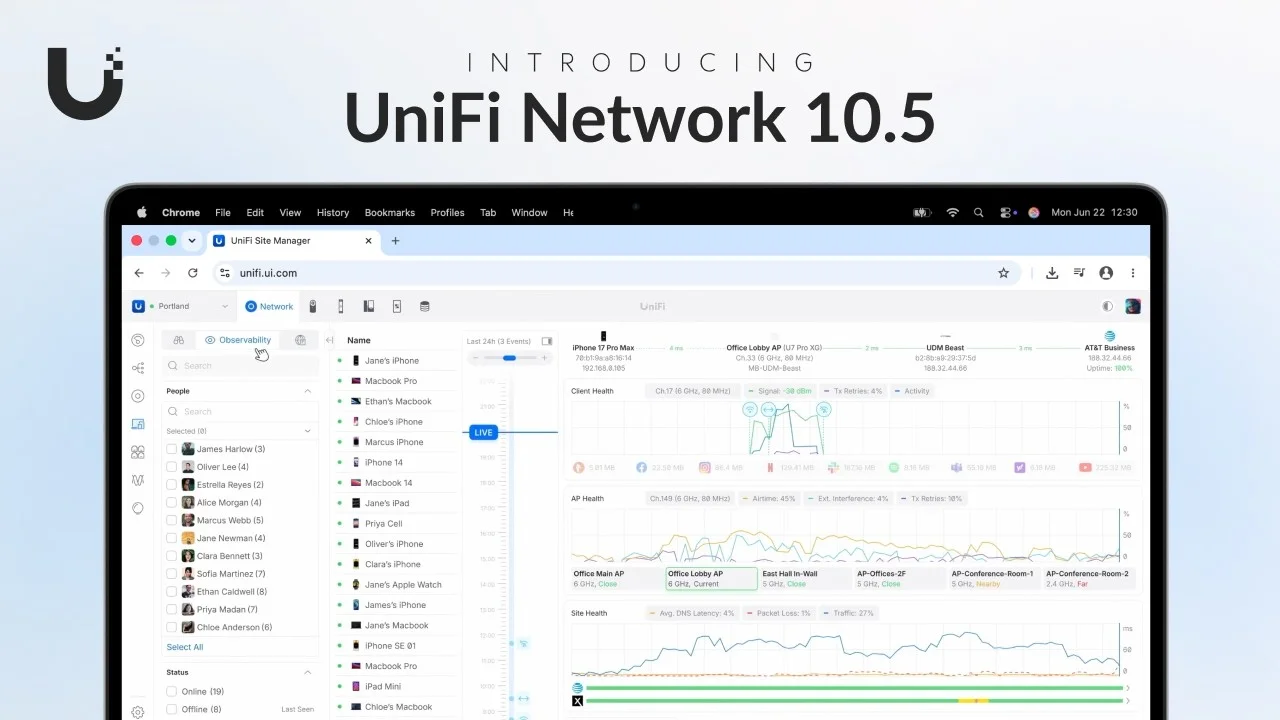
Task: Switch to the Observability tab
Action: [238, 340]
